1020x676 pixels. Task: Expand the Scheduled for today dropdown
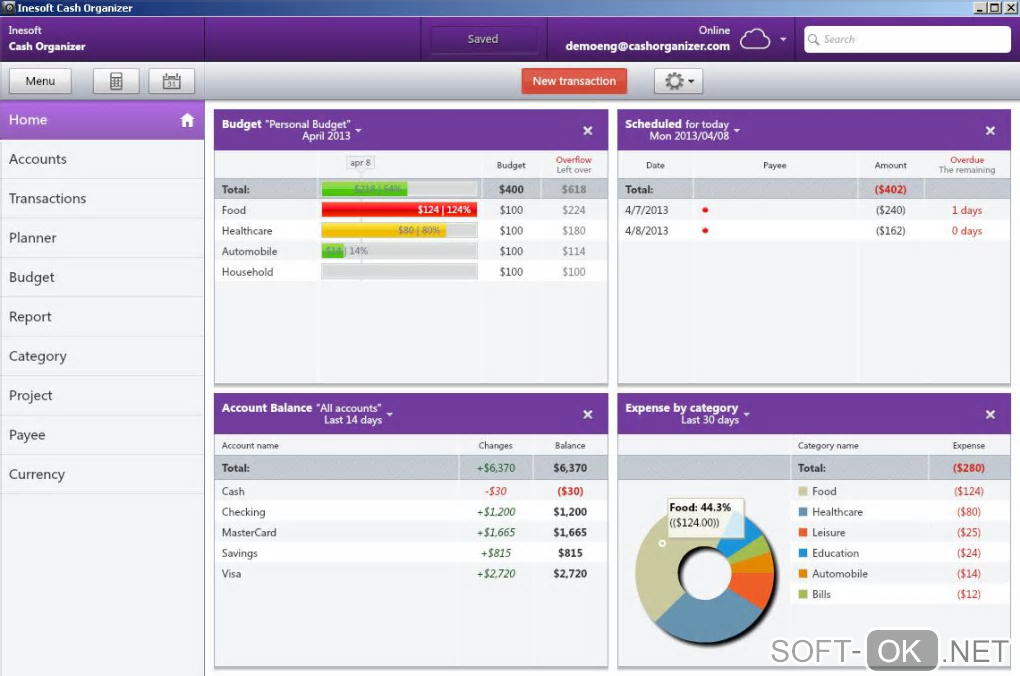737,130
